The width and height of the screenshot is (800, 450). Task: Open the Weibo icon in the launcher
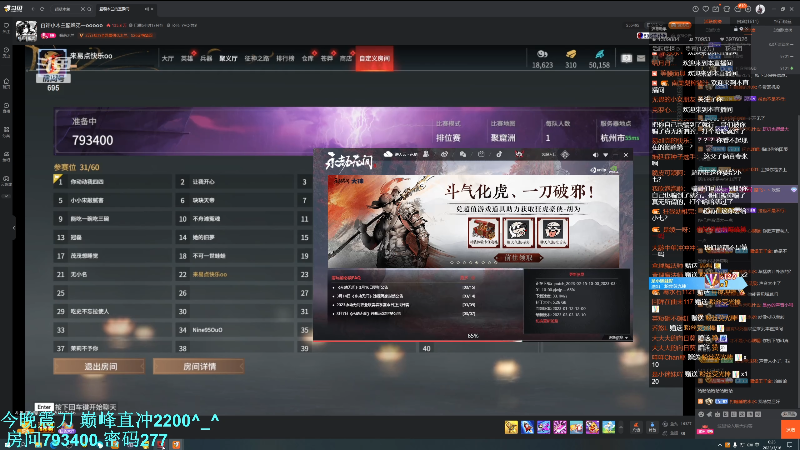[444, 154]
